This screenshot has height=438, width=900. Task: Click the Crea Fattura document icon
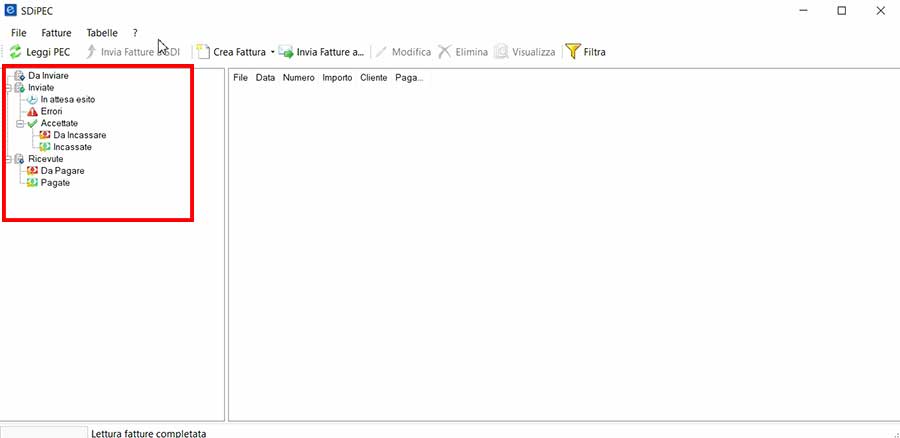[x=203, y=52]
